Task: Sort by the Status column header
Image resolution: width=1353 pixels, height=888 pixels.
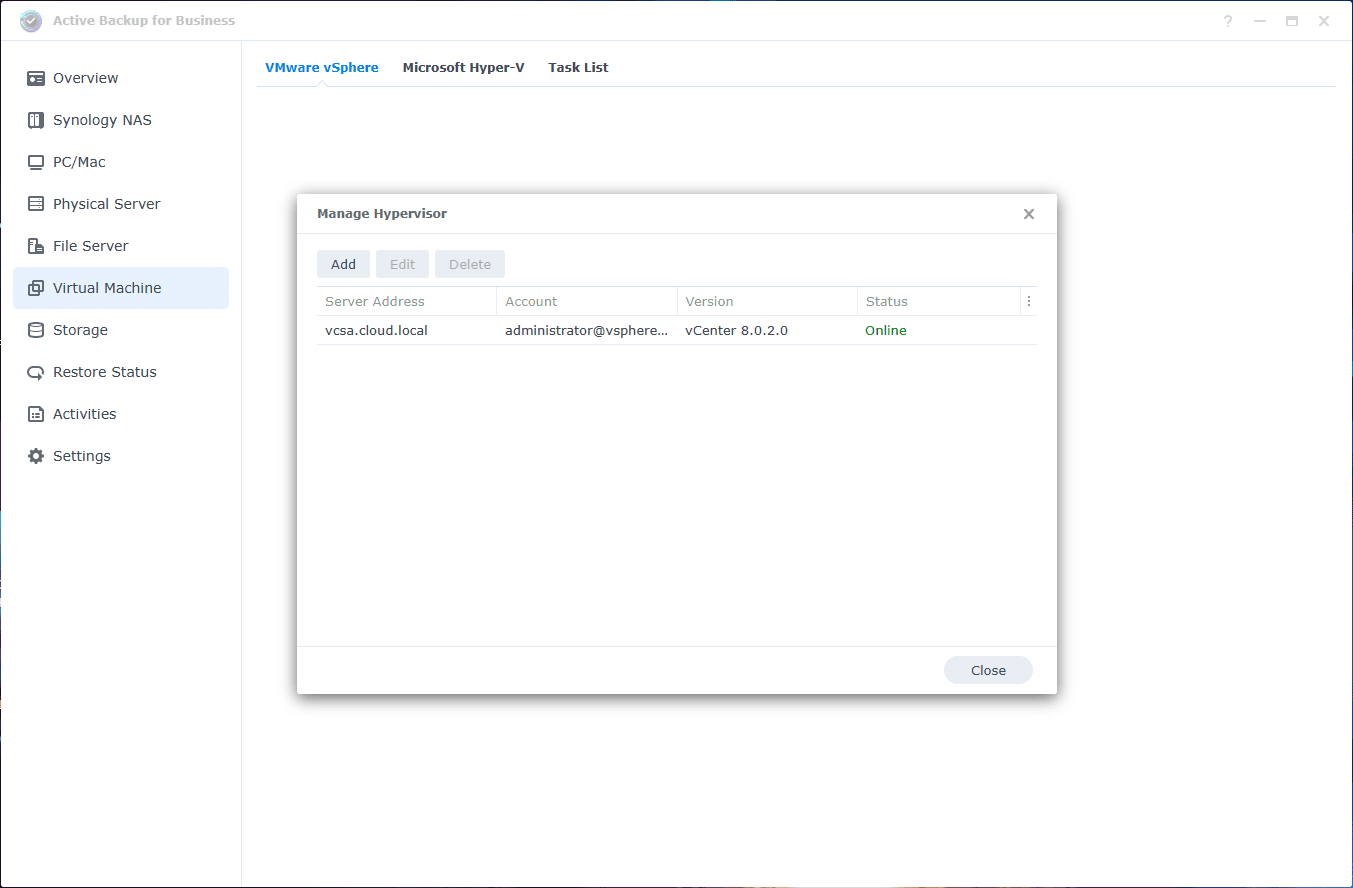Action: point(939,301)
